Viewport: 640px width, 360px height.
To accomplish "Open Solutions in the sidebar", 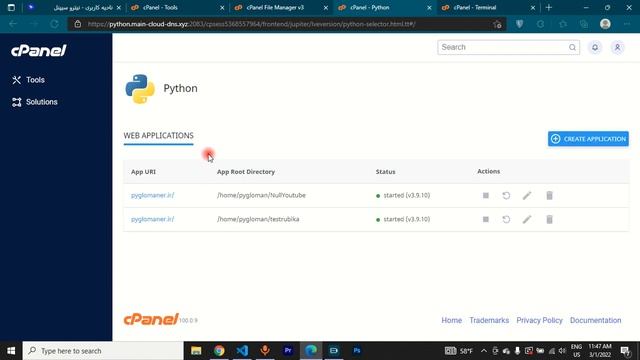I will (35, 102).
